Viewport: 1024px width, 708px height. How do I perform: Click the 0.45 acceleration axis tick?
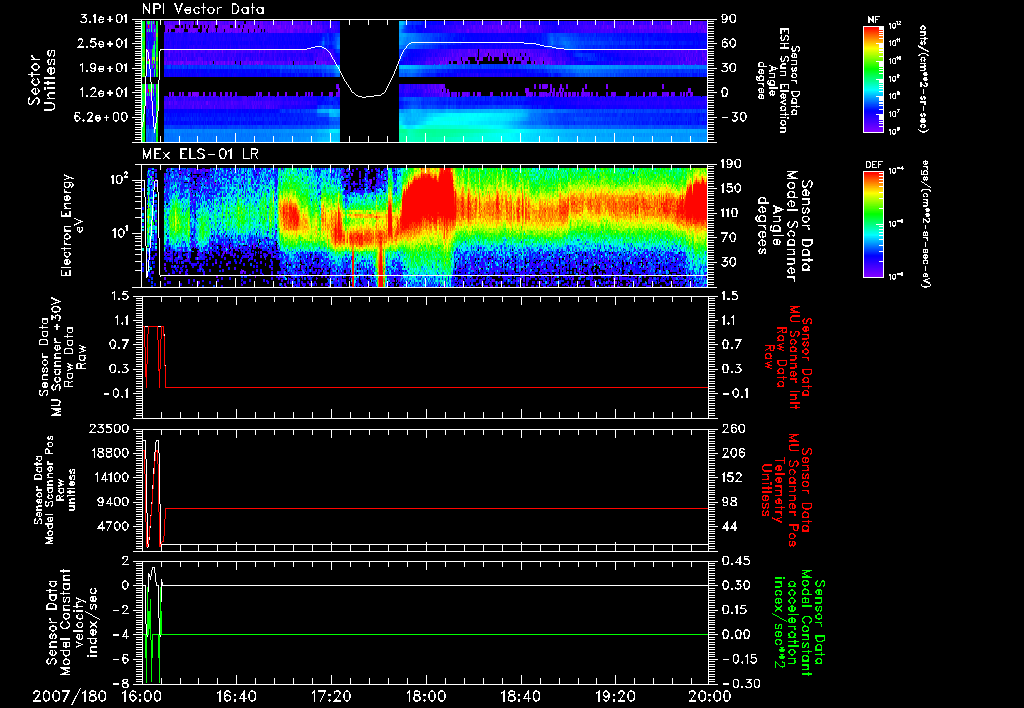click(x=734, y=560)
